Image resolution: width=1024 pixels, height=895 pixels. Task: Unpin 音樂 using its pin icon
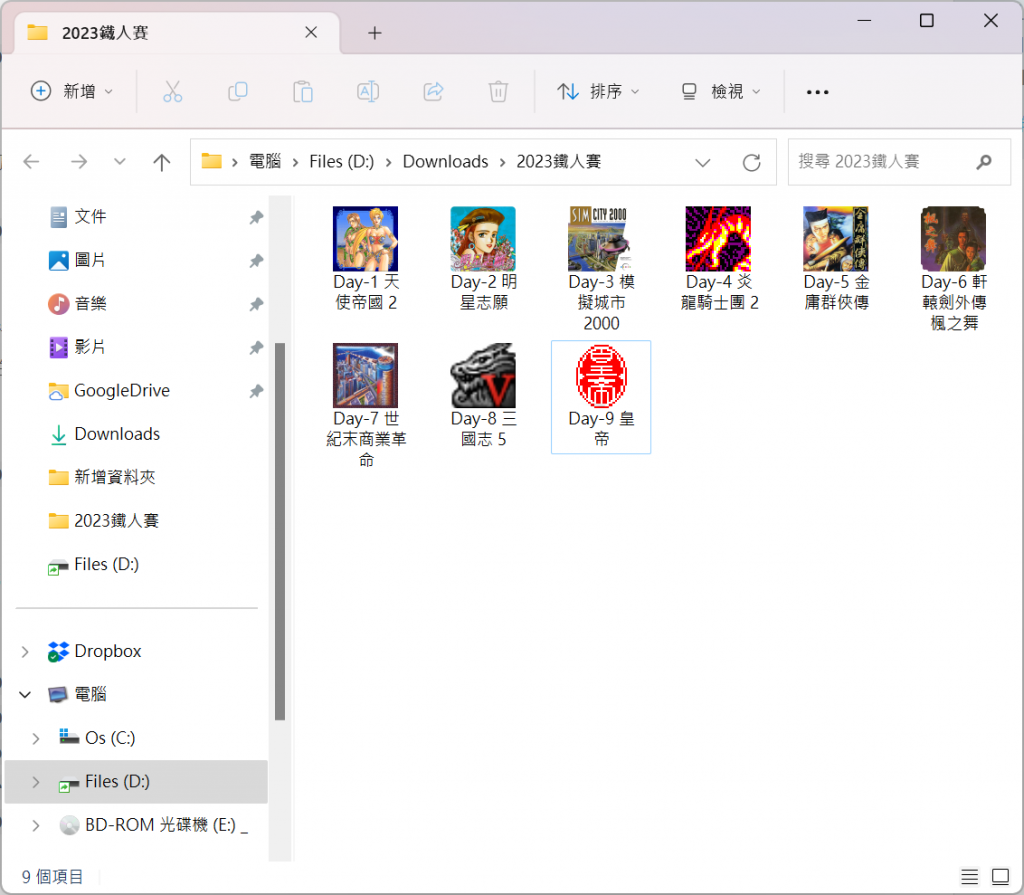tap(256, 304)
